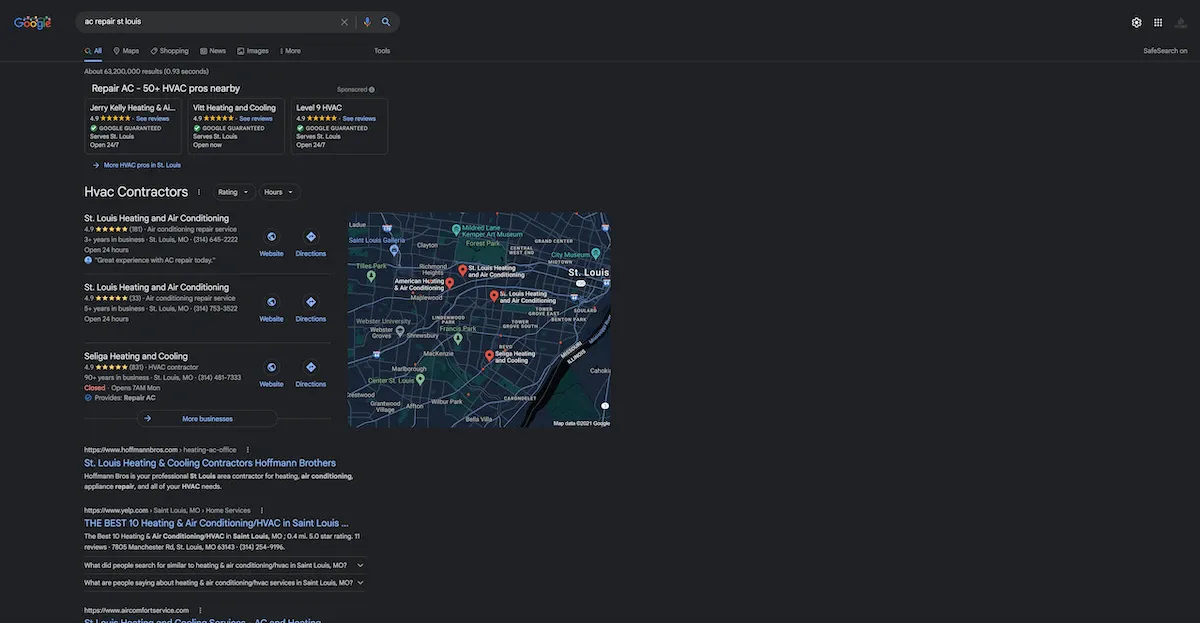Click Directions icon for first St. Louis Heating listing
The width and height of the screenshot is (1200, 623).
311,237
